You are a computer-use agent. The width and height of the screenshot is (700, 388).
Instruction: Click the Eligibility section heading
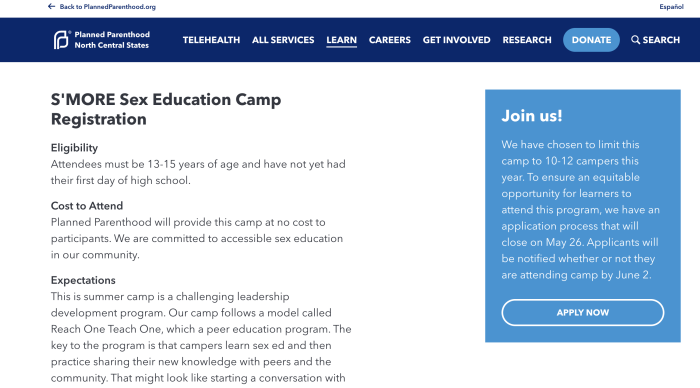click(74, 148)
